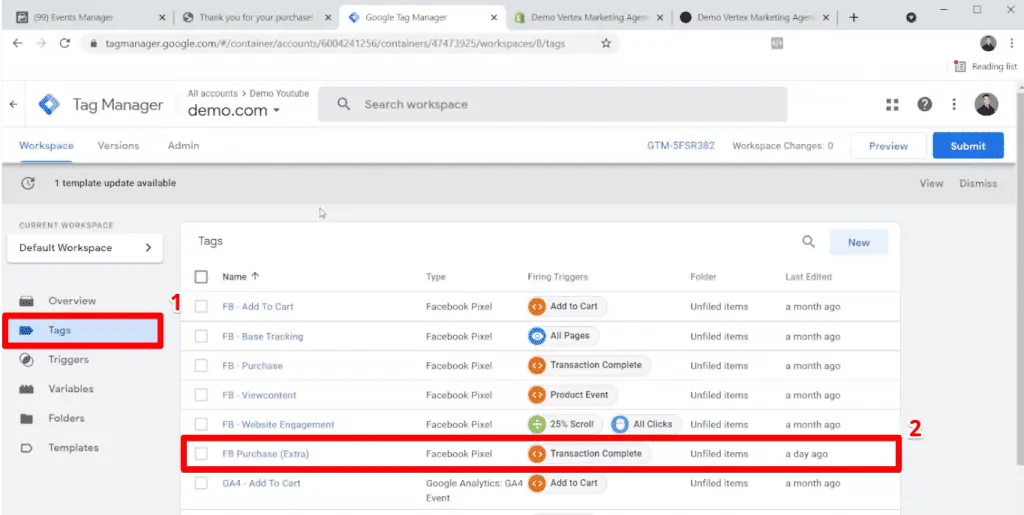Click the Tag Manager logo icon
1024x515 pixels.
(49, 104)
